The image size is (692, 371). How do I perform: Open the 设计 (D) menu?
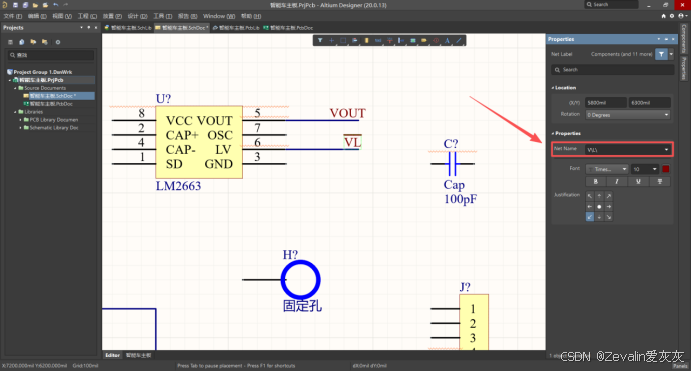pyautogui.click(x=137, y=16)
